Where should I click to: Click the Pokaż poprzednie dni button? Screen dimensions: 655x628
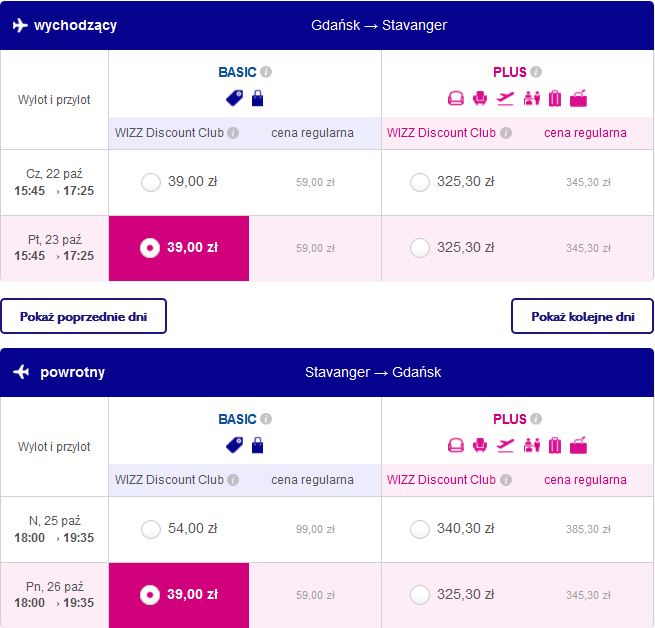(83, 316)
